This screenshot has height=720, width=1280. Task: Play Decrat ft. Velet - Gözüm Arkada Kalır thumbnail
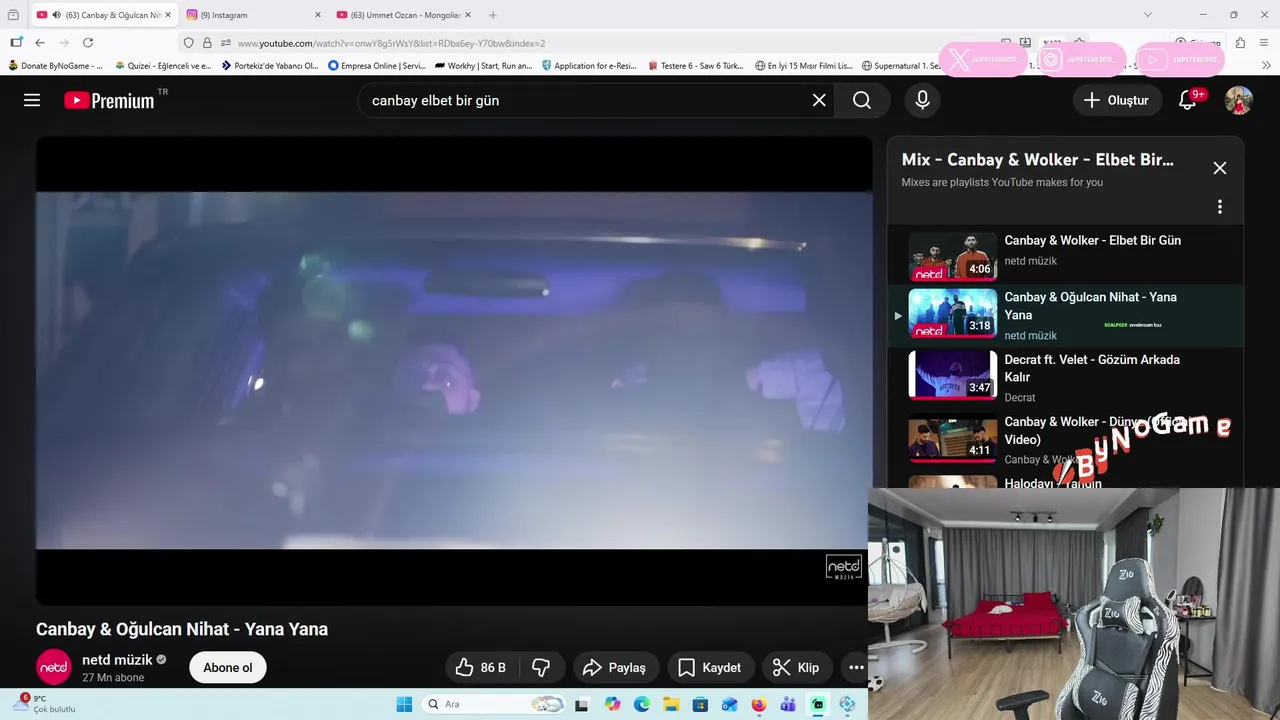click(x=953, y=375)
